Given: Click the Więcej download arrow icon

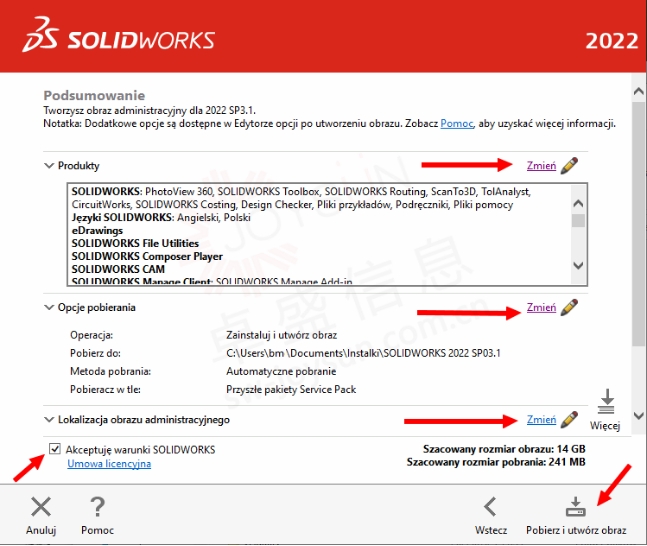Looking at the screenshot, I should click(x=607, y=401).
